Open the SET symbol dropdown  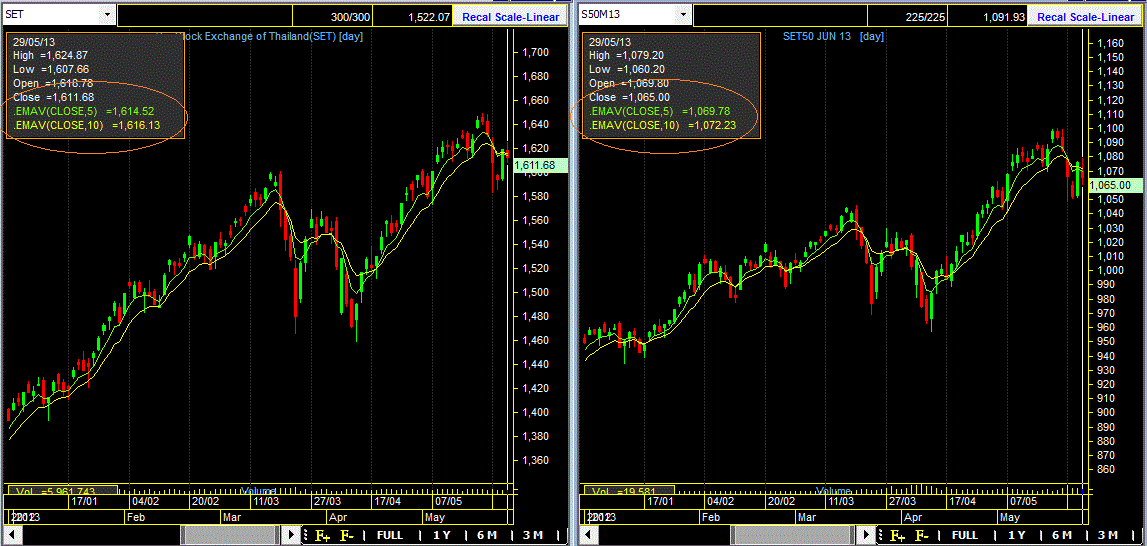[108, 14]
